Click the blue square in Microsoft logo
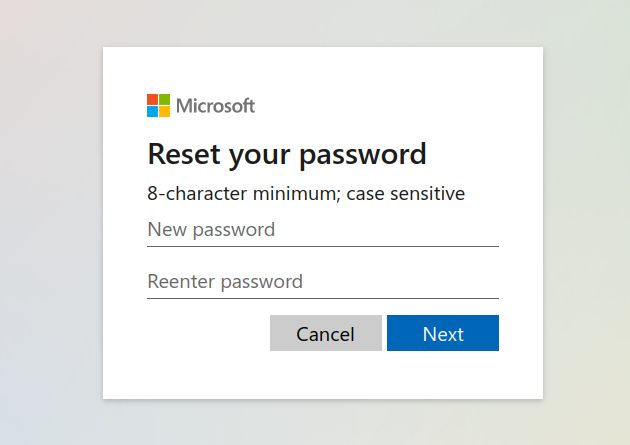 (x=152, y=111)
